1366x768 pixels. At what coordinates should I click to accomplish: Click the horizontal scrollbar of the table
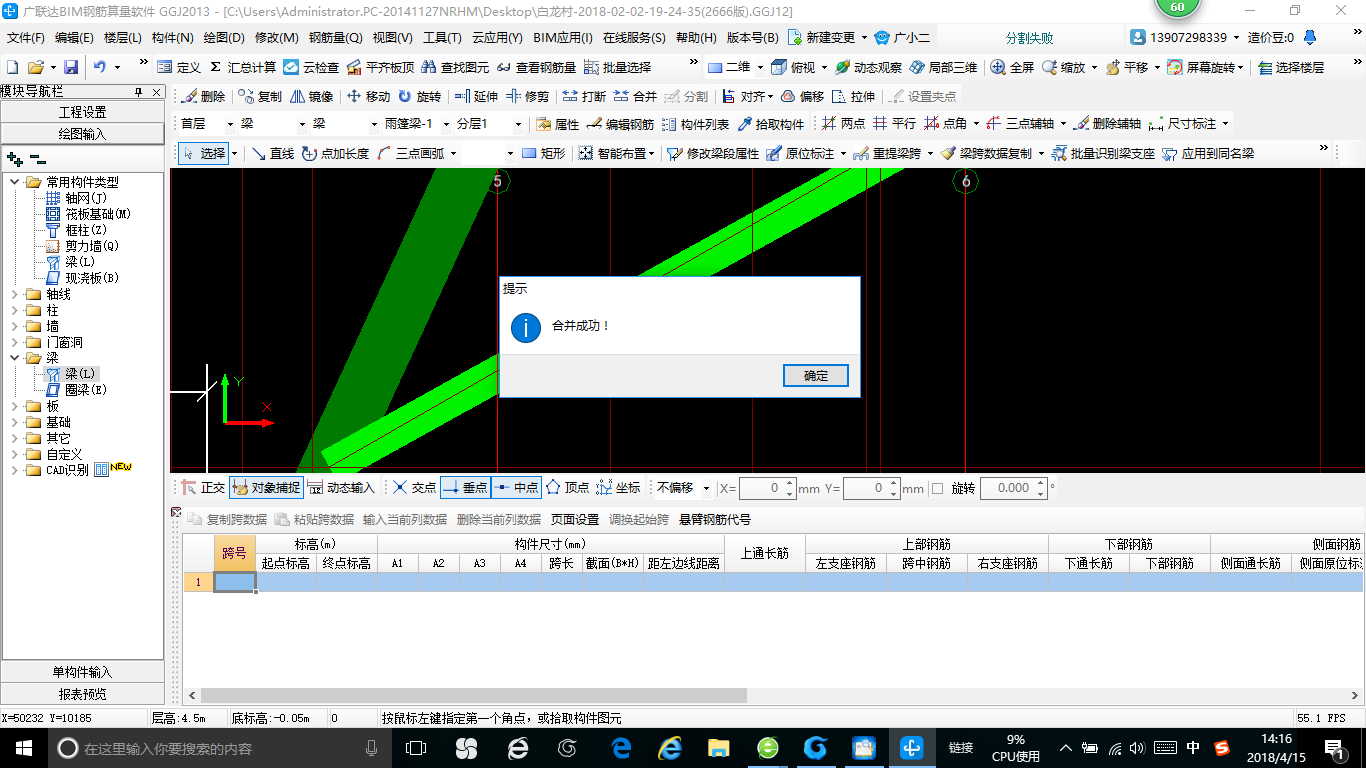[x=474, y=695]
